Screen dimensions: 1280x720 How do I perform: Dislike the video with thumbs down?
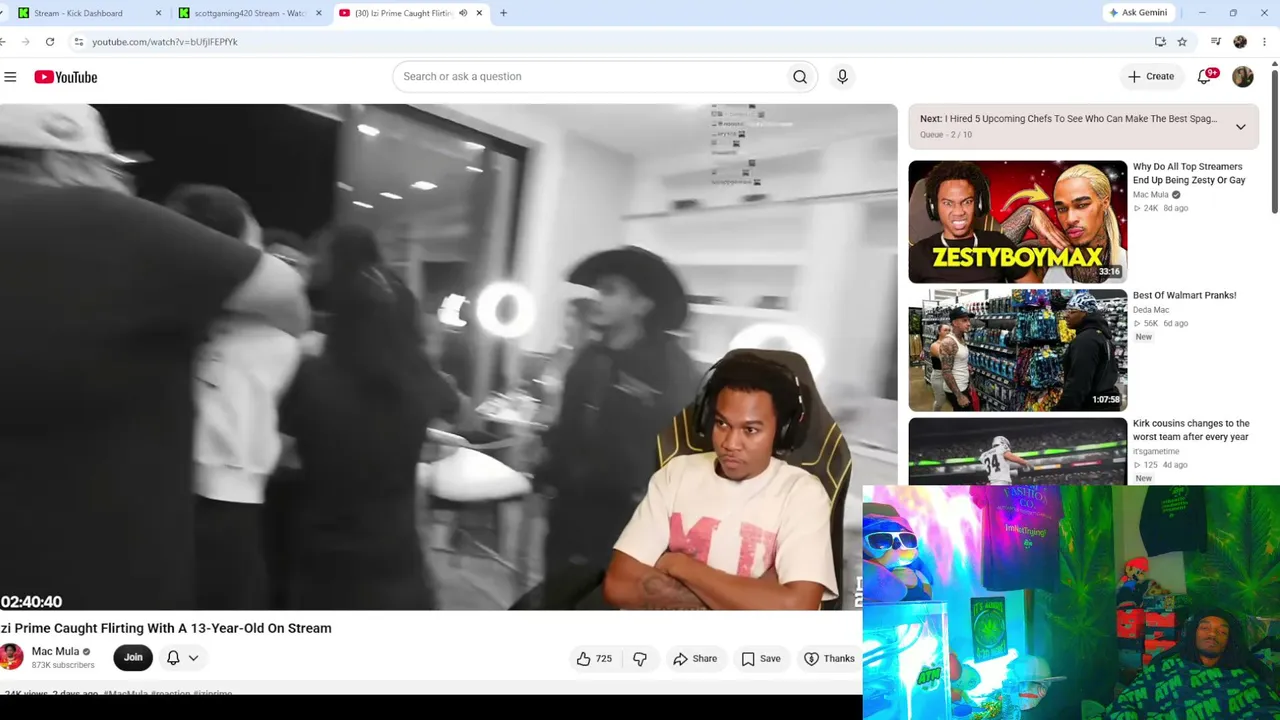pyautogui.click(x=640, y=658)
